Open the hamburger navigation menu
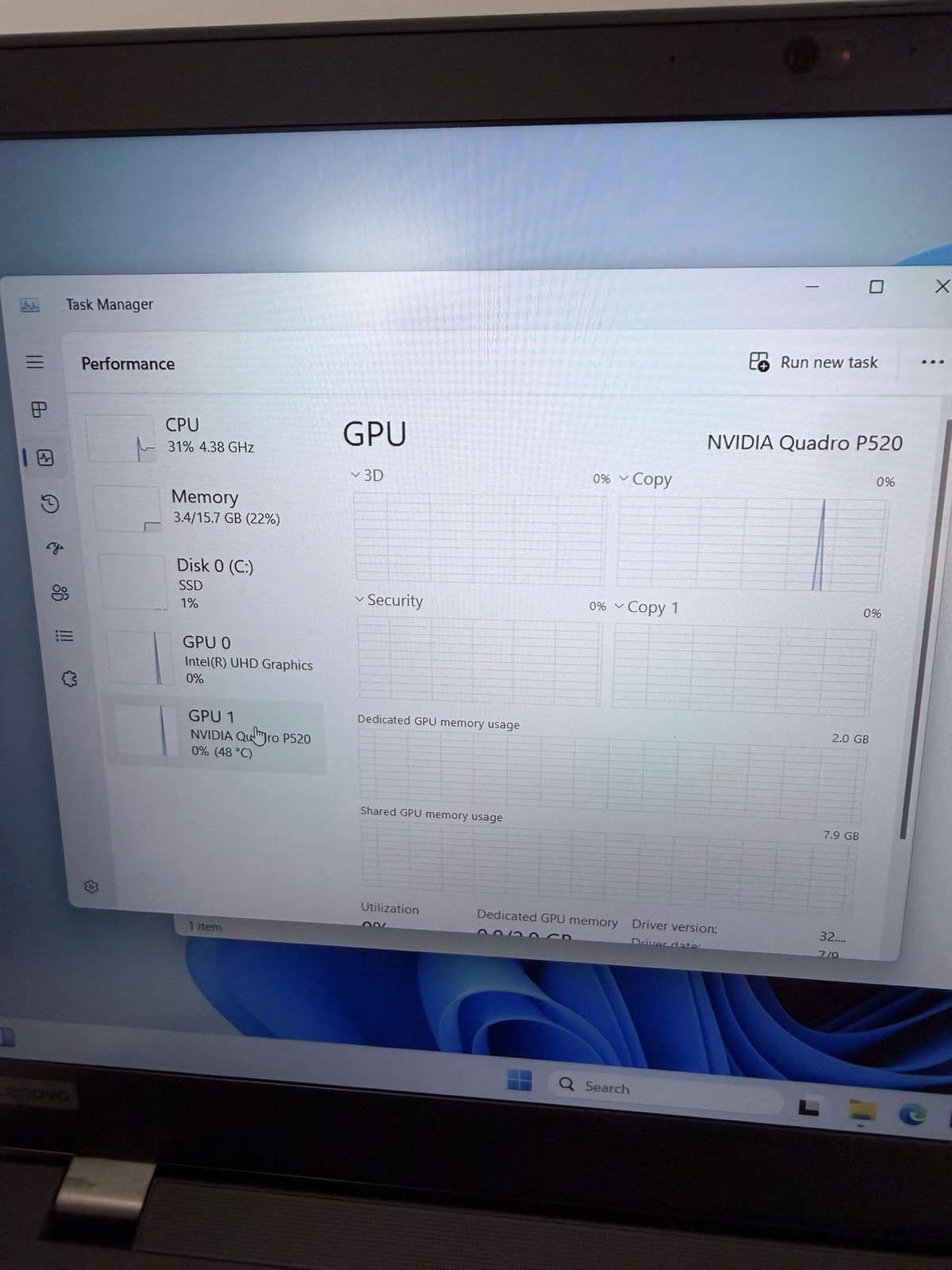The width and height of the screenshot is (952, 1270). (35, 362)
